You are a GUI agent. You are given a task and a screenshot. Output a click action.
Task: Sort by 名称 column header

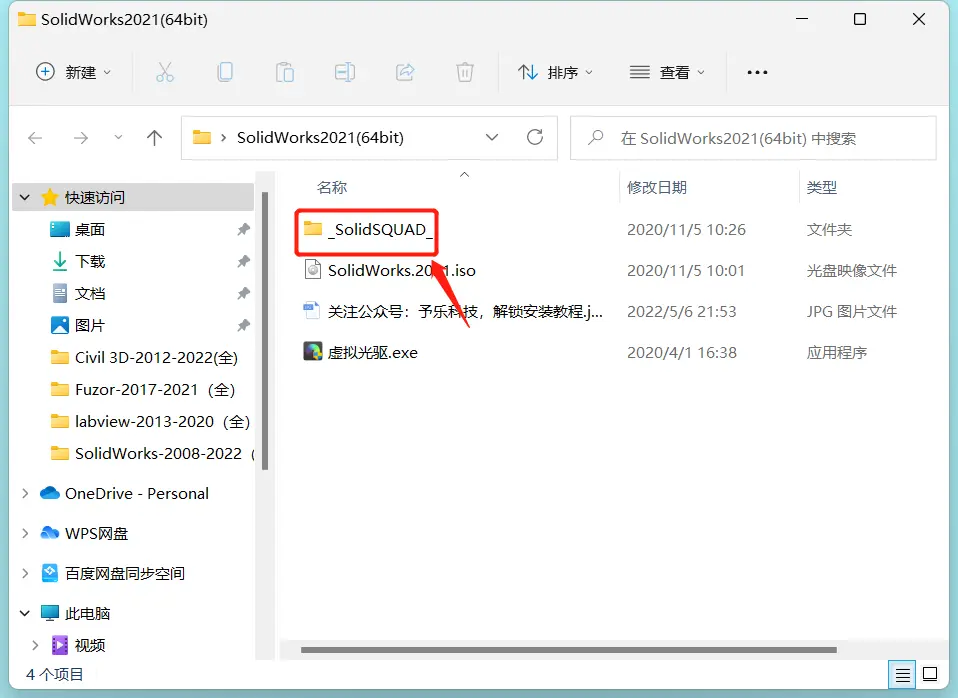click(332, 187)
